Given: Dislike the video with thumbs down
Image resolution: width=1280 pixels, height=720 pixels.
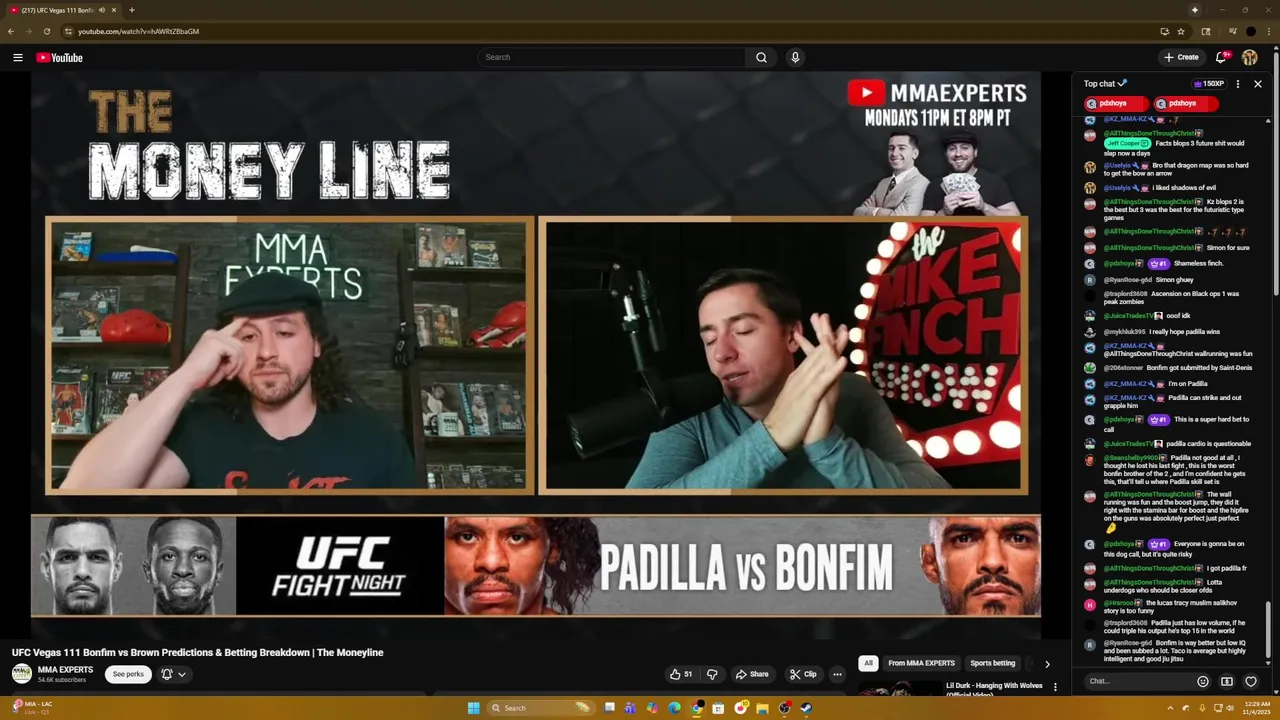Looking at the screenshot, I should pos(712,674).
